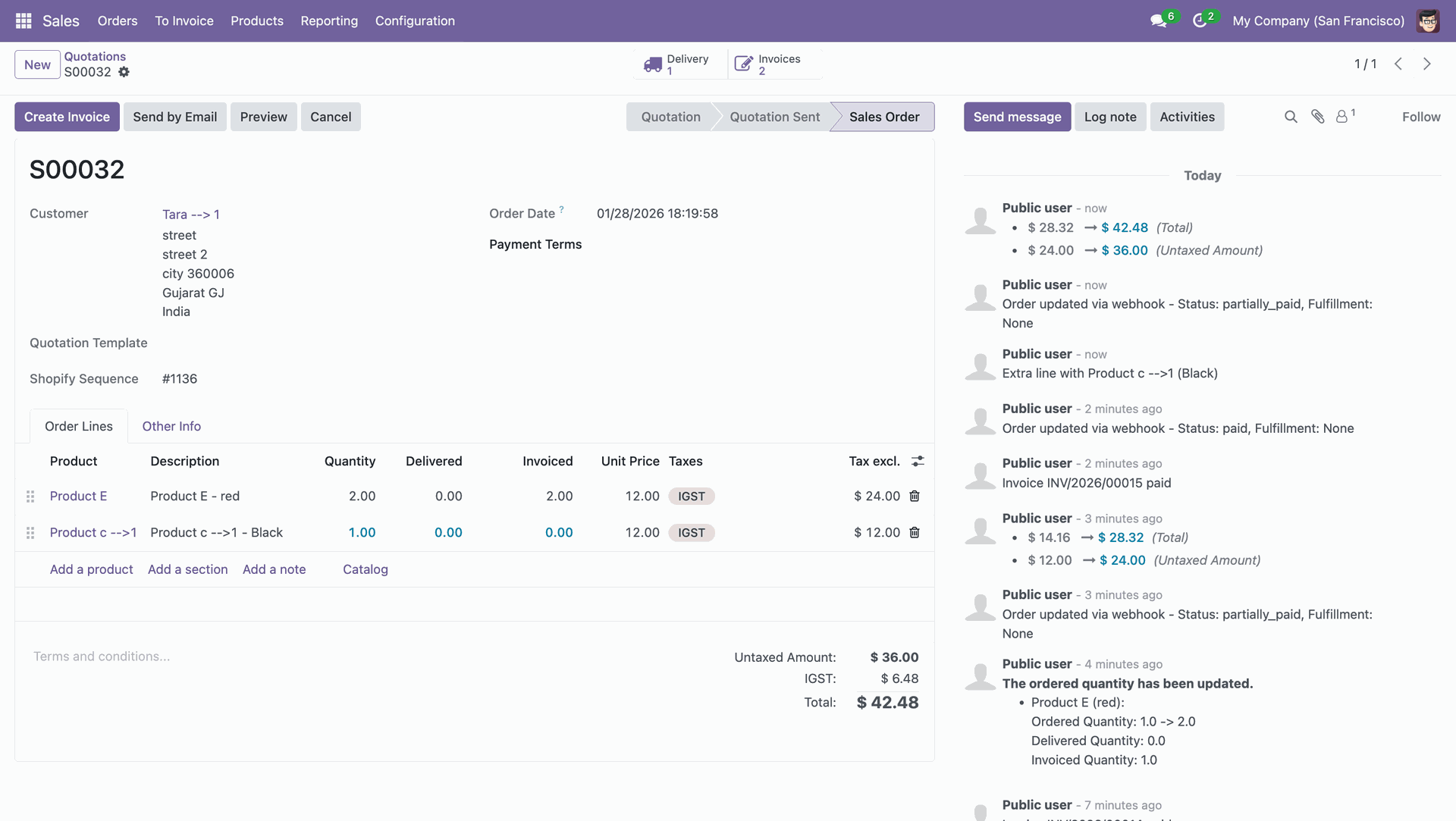
Task: Search messages with the magnifier icon
Action: 1291,117
